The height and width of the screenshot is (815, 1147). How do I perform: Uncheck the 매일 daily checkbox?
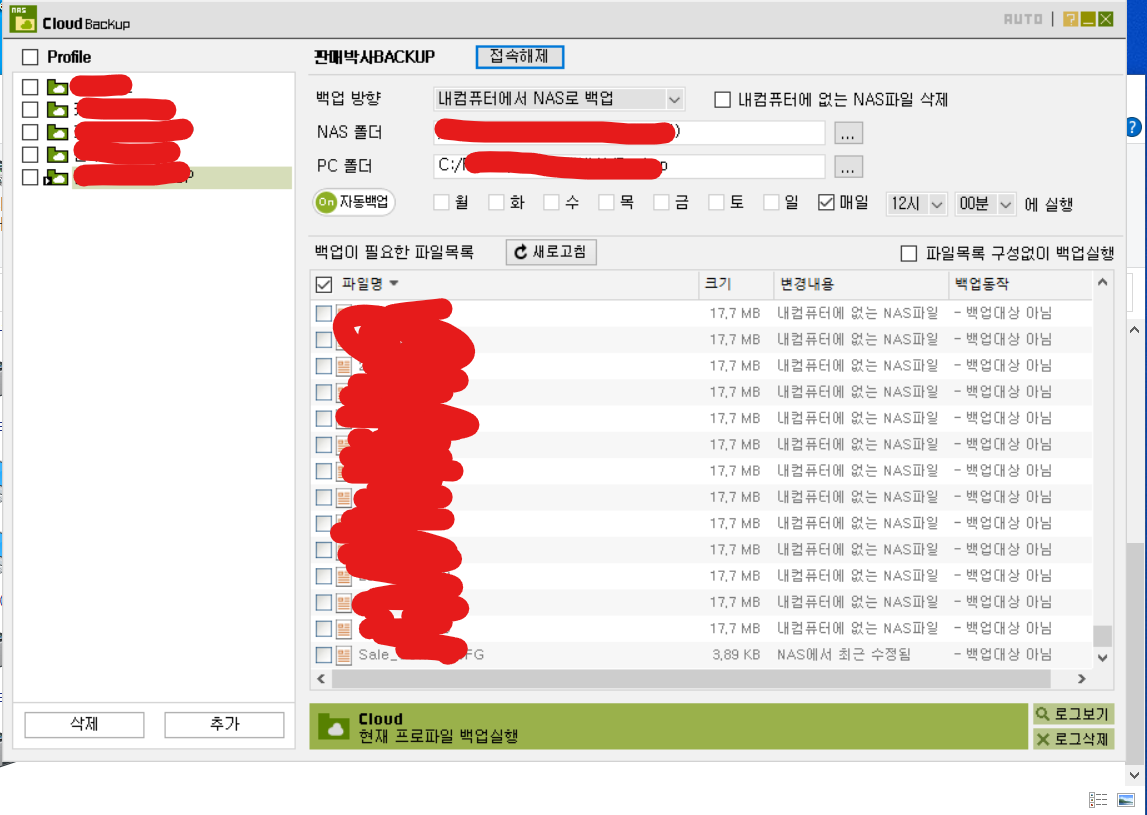tap(826, 203)
